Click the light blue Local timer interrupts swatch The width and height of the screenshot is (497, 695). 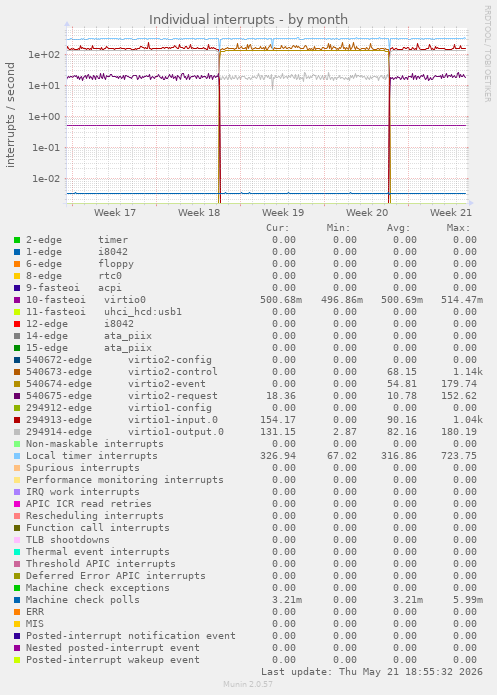click(x=17, y=456)
